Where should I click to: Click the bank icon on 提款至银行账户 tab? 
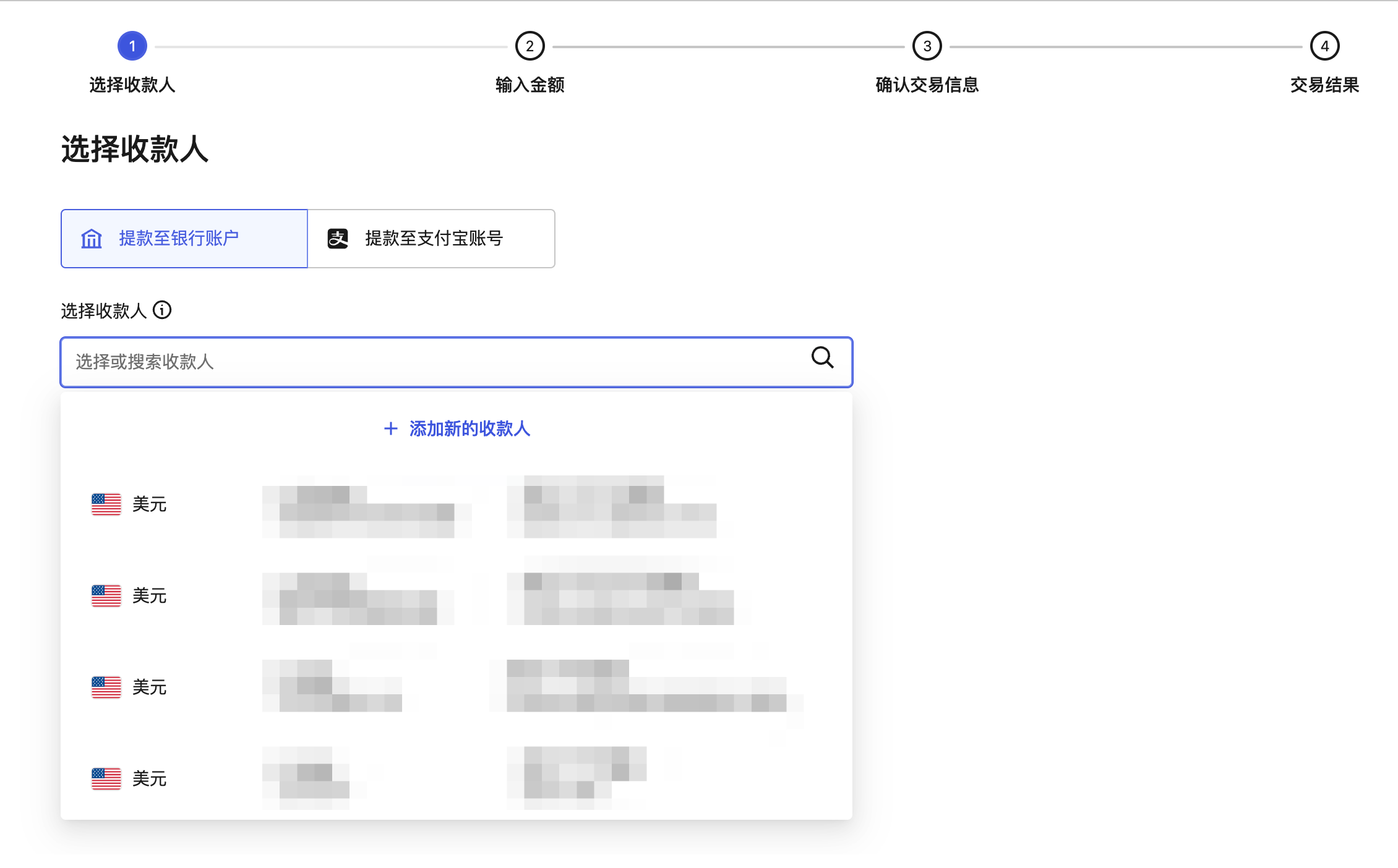(x=91, y=239)
